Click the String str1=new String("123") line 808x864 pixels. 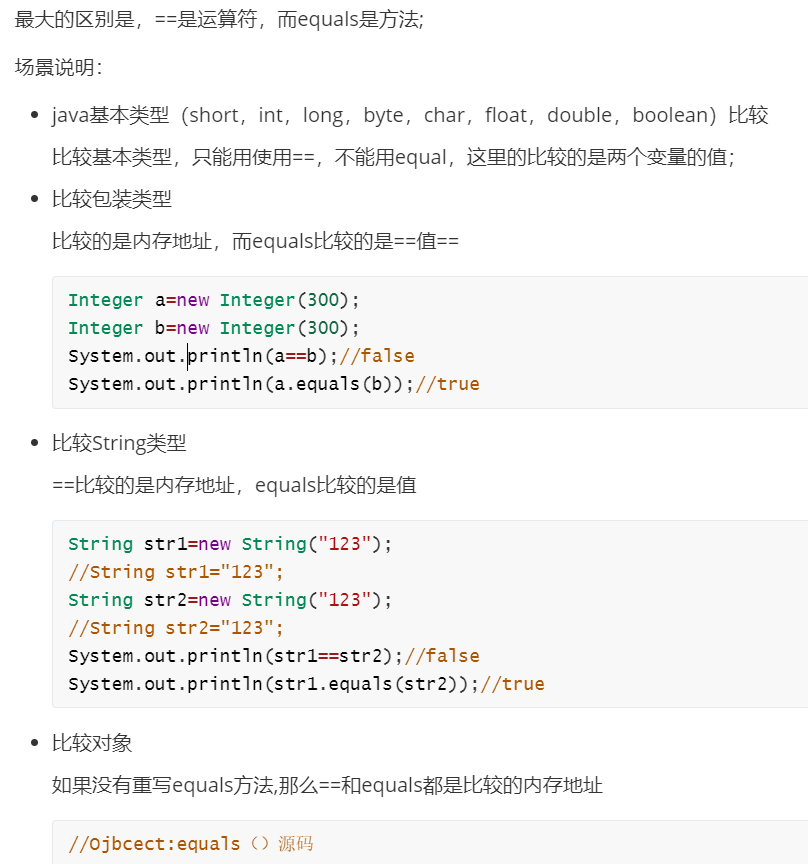pos(230,544)
